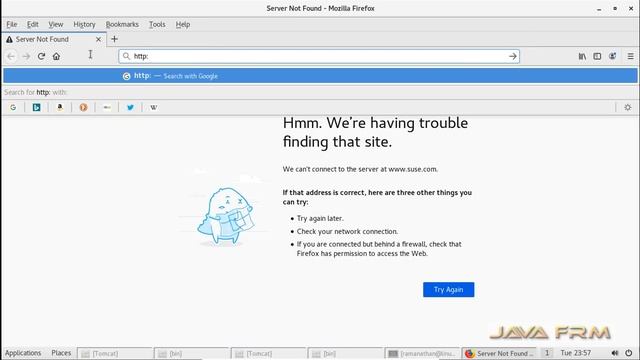The image size is (640, 360).
Task: Open the Firefox home page
Action: coord(56,56)
